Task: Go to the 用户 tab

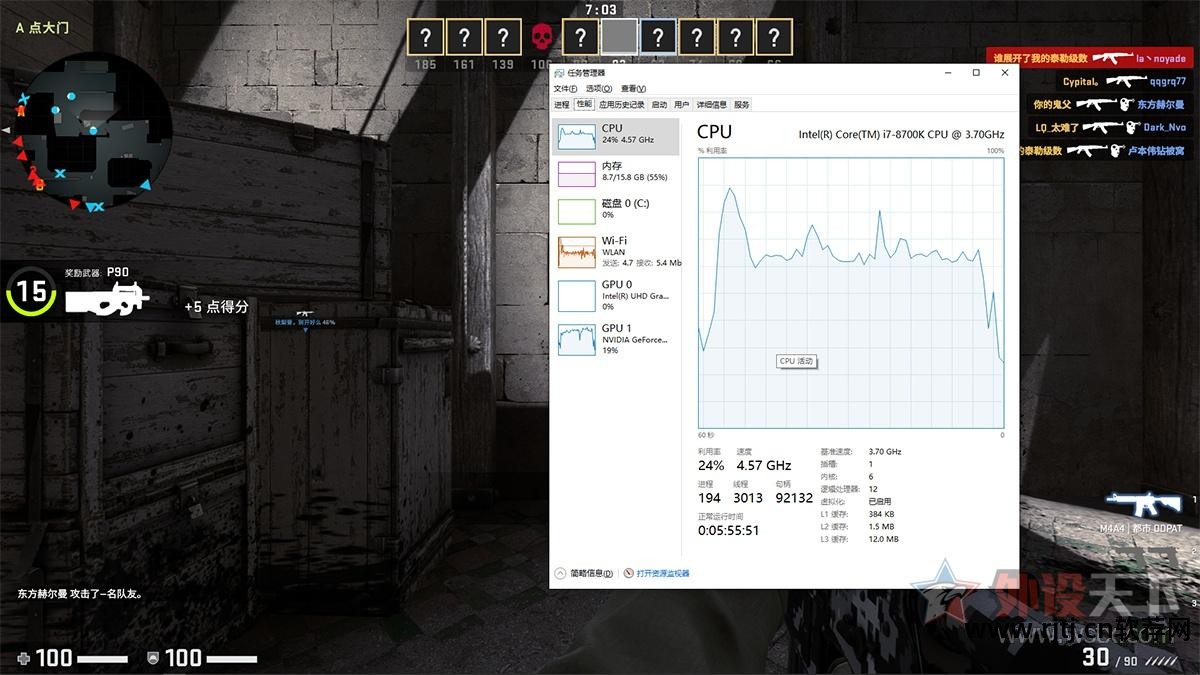Action: [682, 104]
